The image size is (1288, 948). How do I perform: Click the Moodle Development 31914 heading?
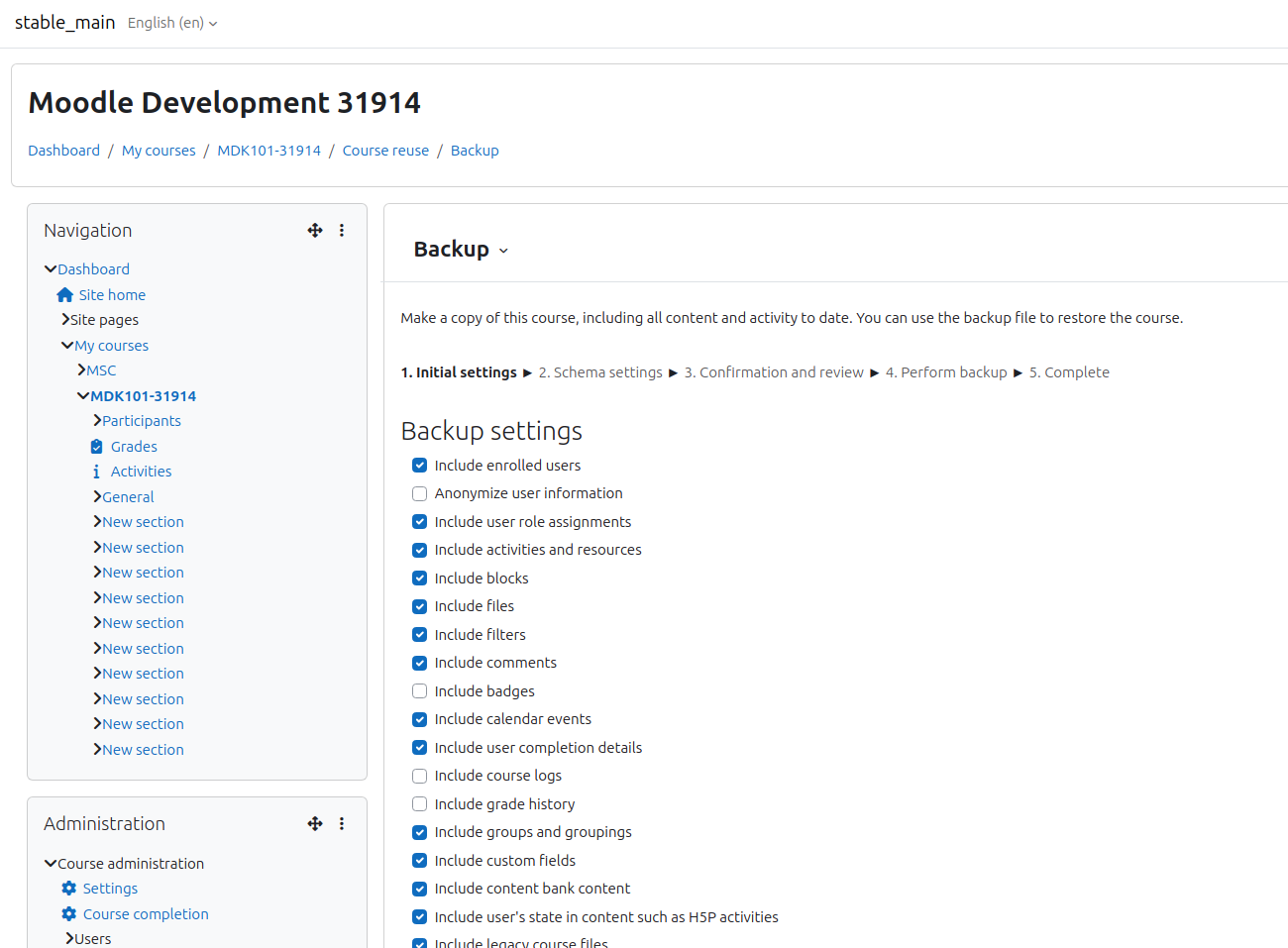click(x=225, y=102)
